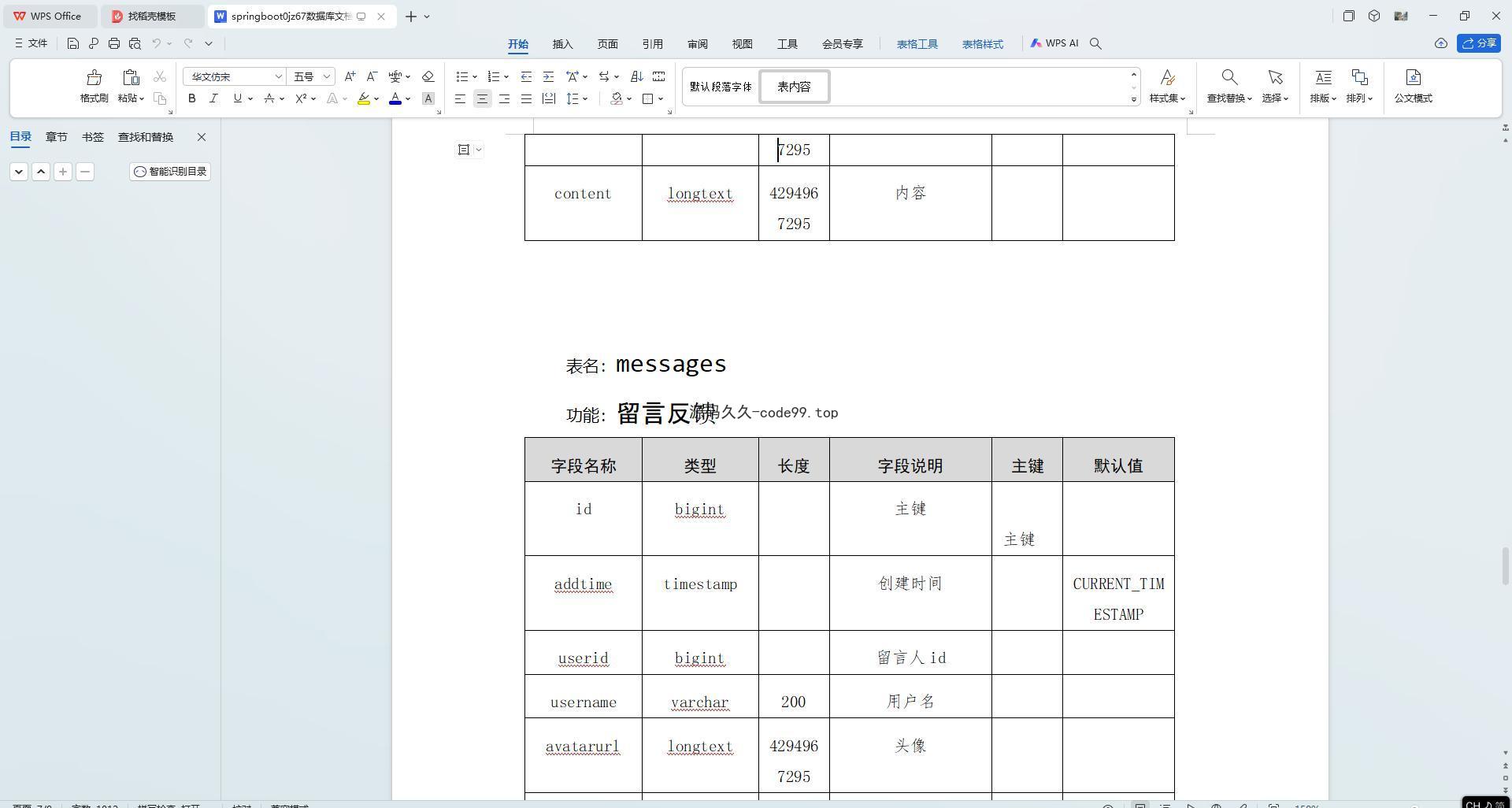Viewport: 1512px width, 808px height.
Task: Toggle Superscript formatting
Action: point(301,98)
